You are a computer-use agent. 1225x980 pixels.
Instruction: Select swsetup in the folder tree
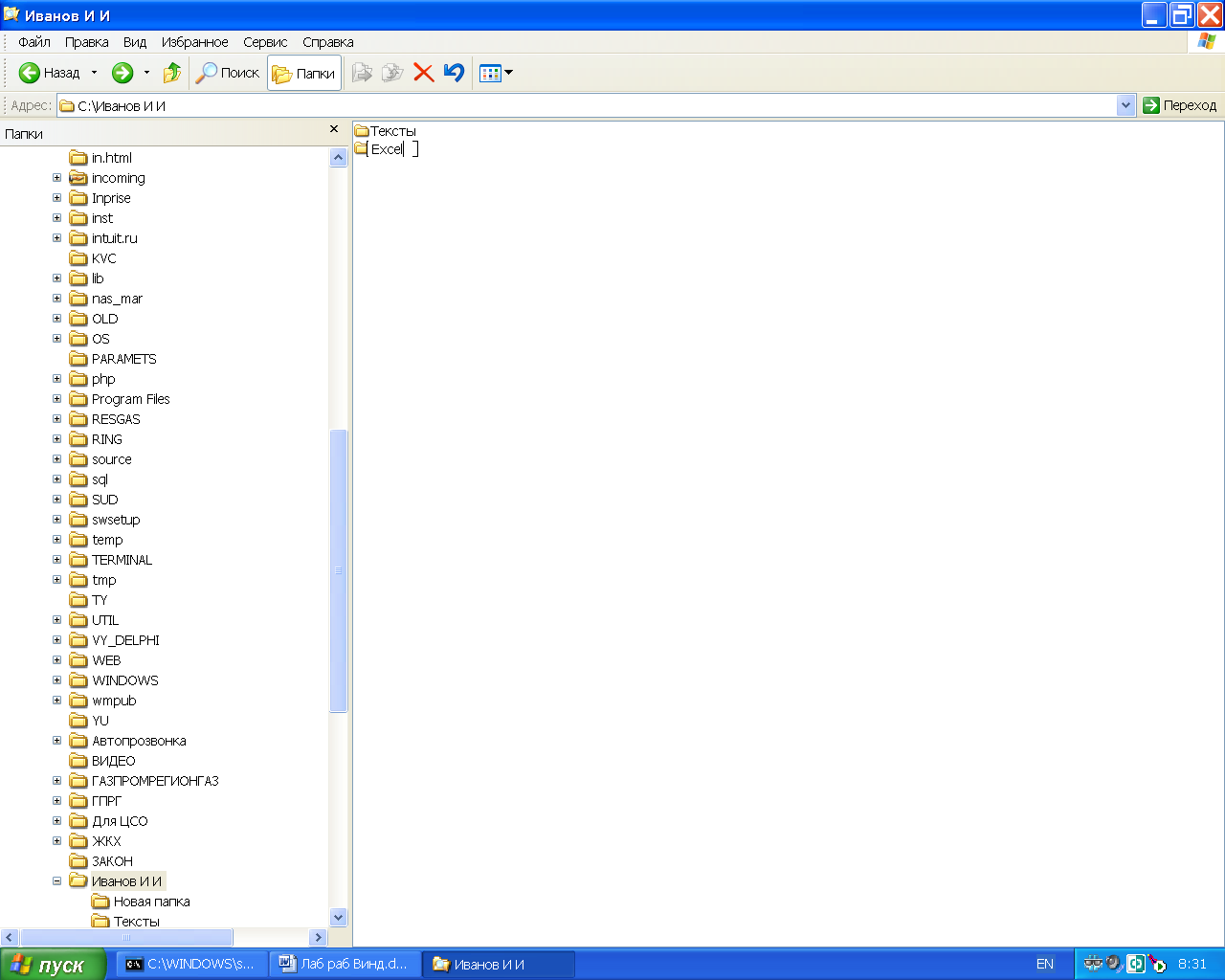point(116,520)
